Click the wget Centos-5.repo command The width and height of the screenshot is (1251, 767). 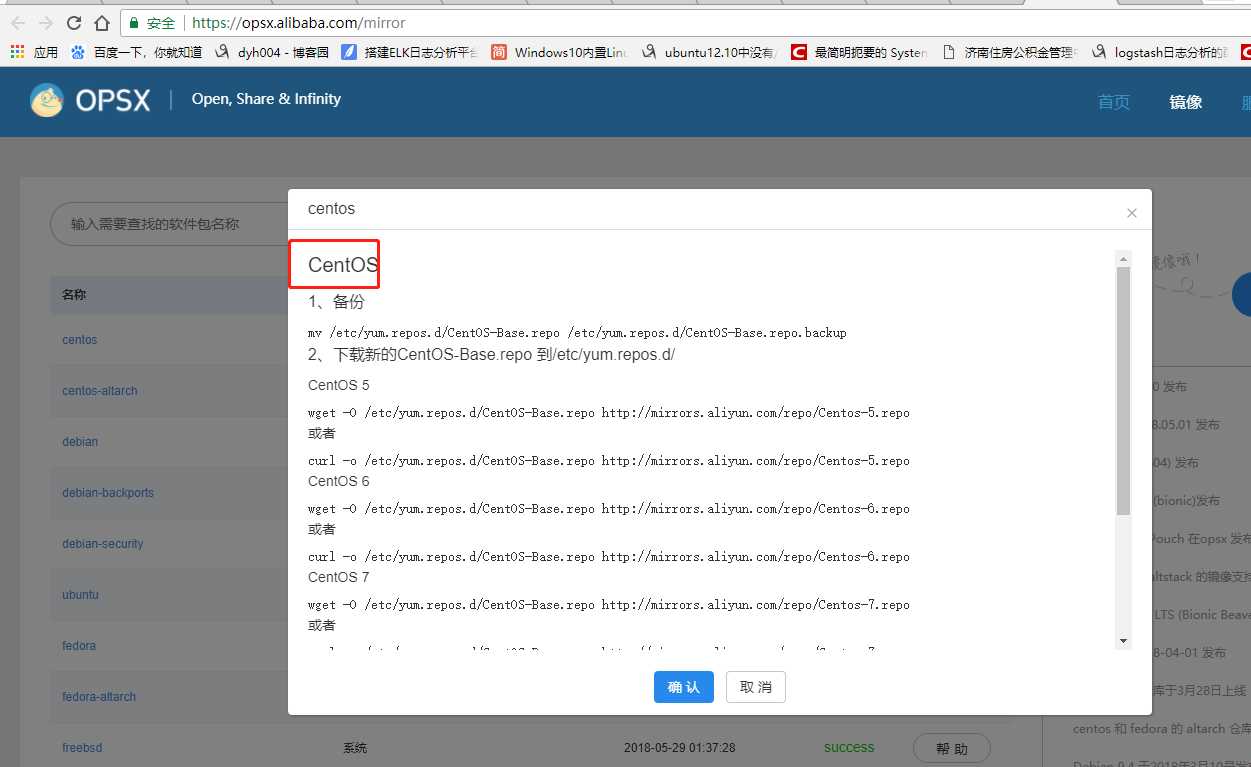point(609,413)
